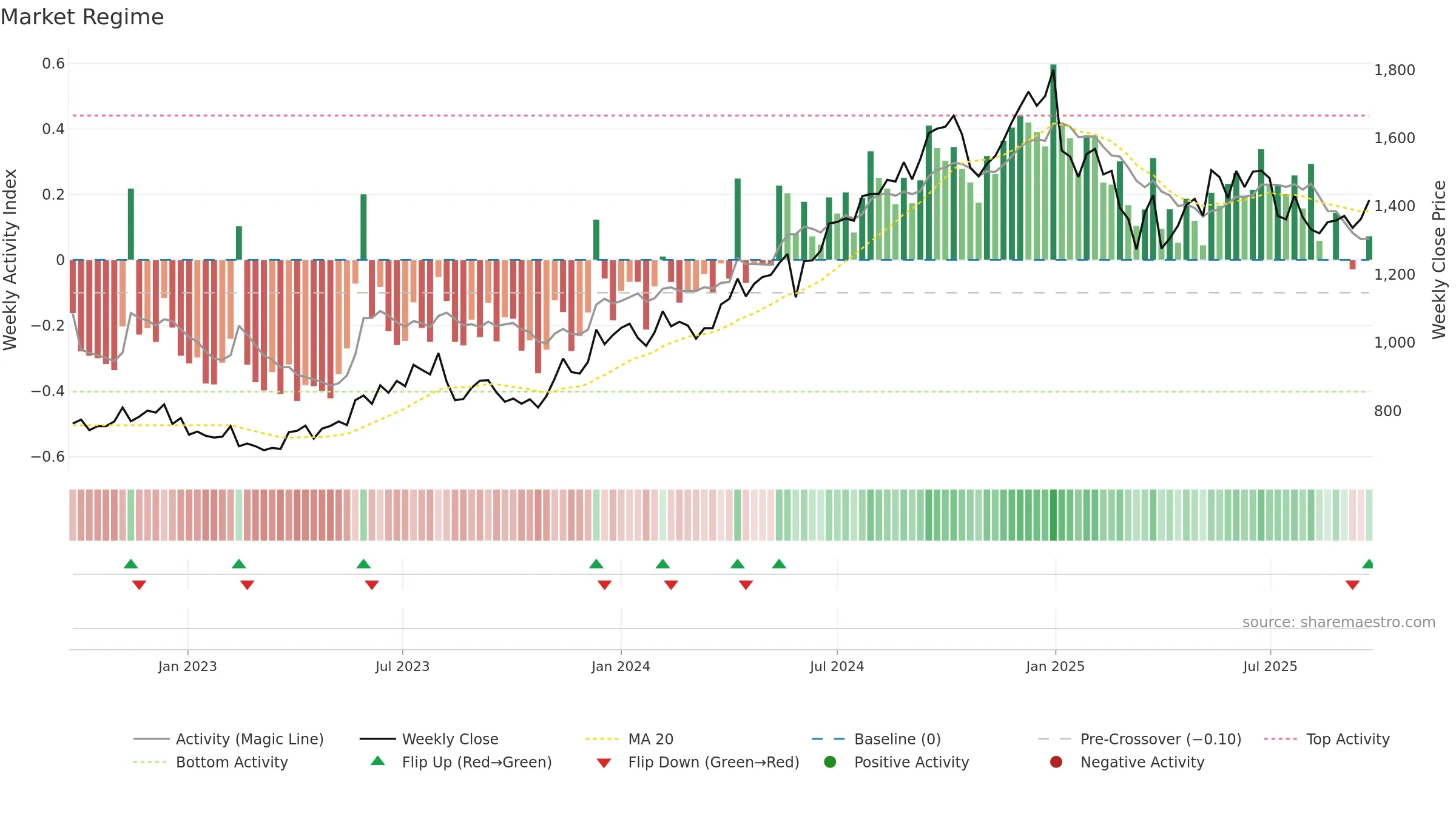Click the last red flip-down triangle after Jul 2025
Screen dimensions: 1456x819
1352,585
